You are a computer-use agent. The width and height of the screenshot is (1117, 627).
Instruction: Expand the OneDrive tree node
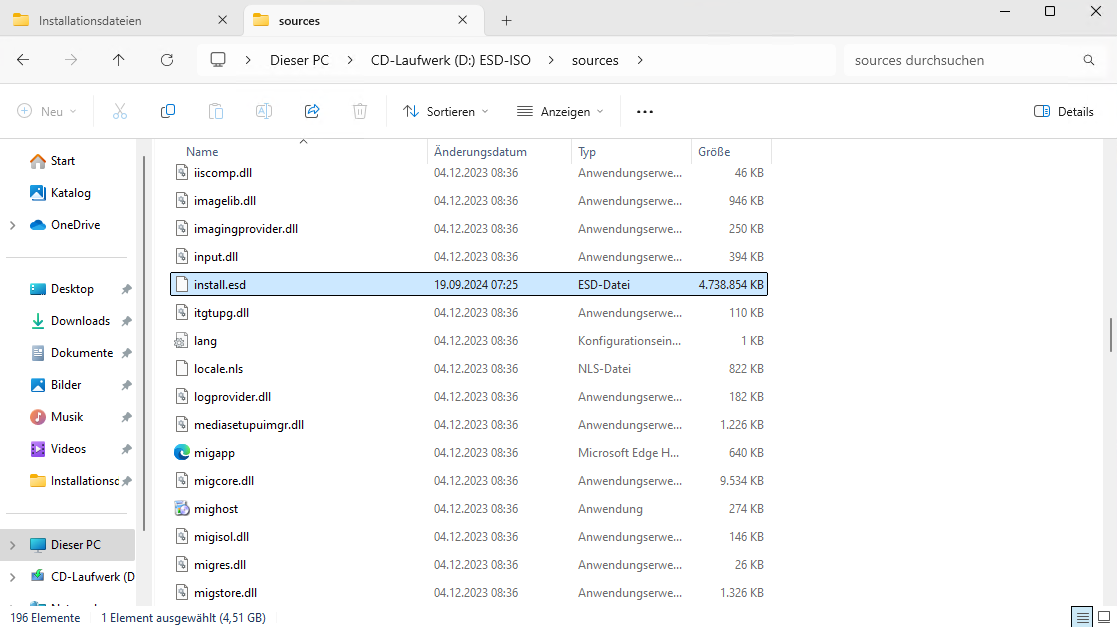(12, 225)
